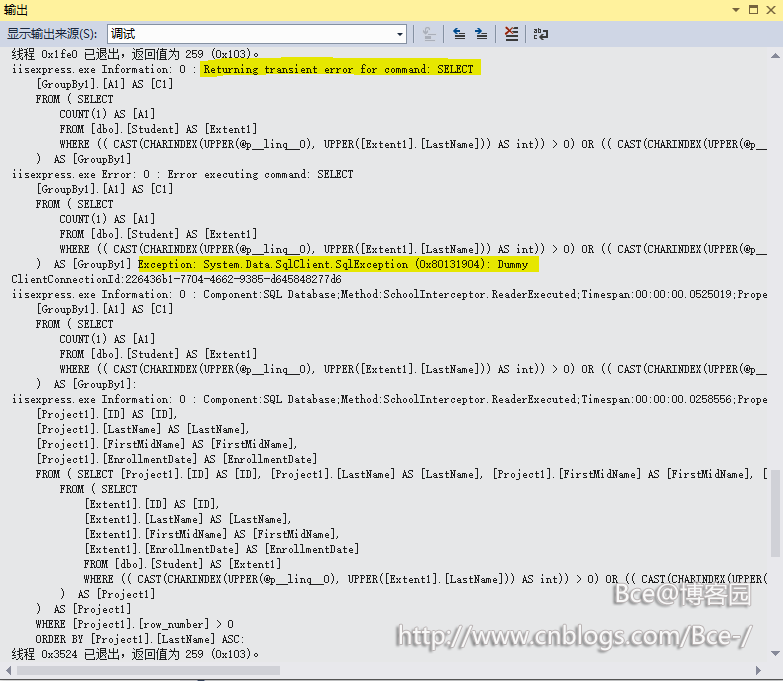Click '[Extent1].[ID] AS [ID],' line
The width and height of the screenshot is (783, 681).
tap(152, 504)
